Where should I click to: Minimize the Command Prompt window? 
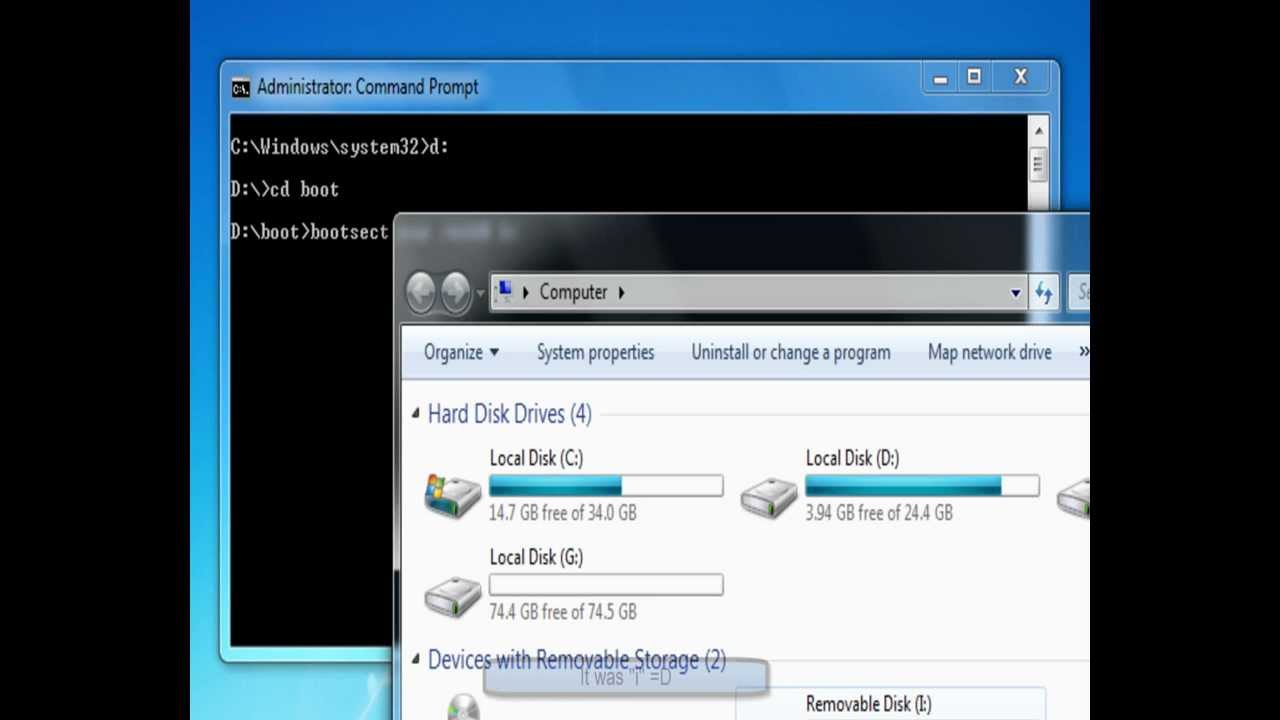(x=940, y=78)
